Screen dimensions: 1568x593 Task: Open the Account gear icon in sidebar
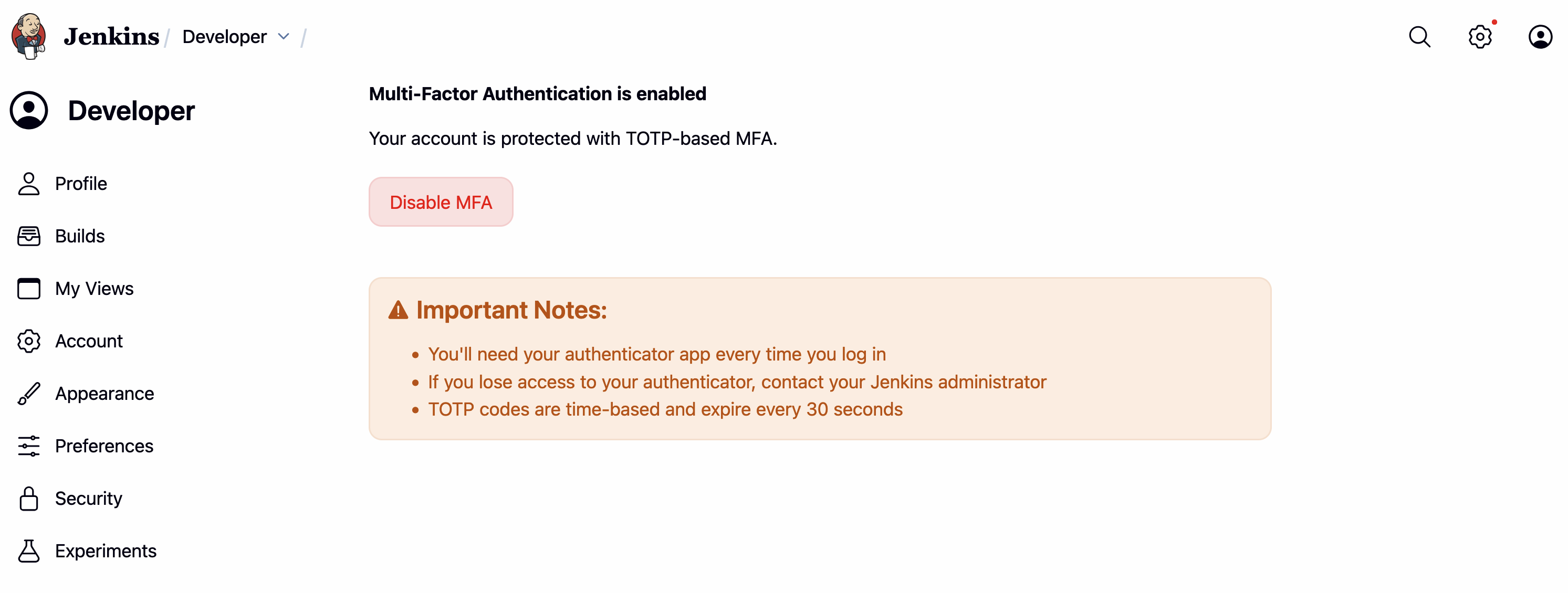pyautogui.click(x=28, y=341)
